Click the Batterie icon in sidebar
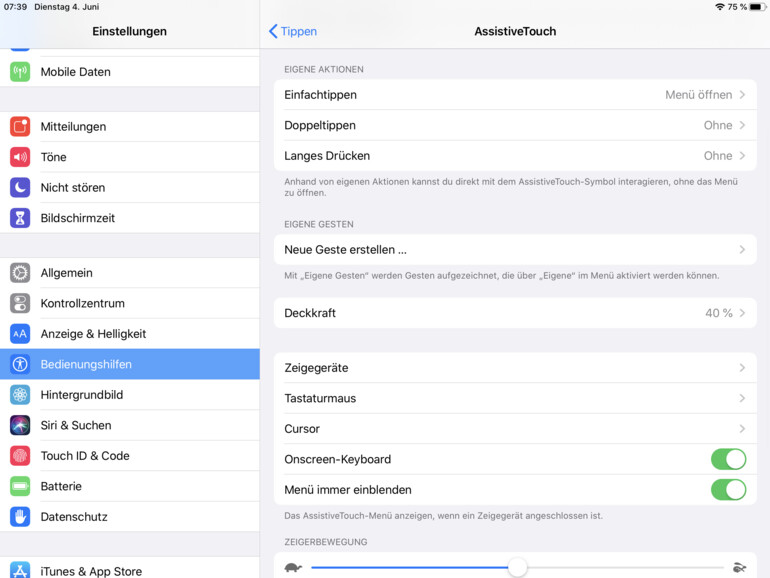Image resolution: width=770 pixels, height=578 pixels. (20, 486)
